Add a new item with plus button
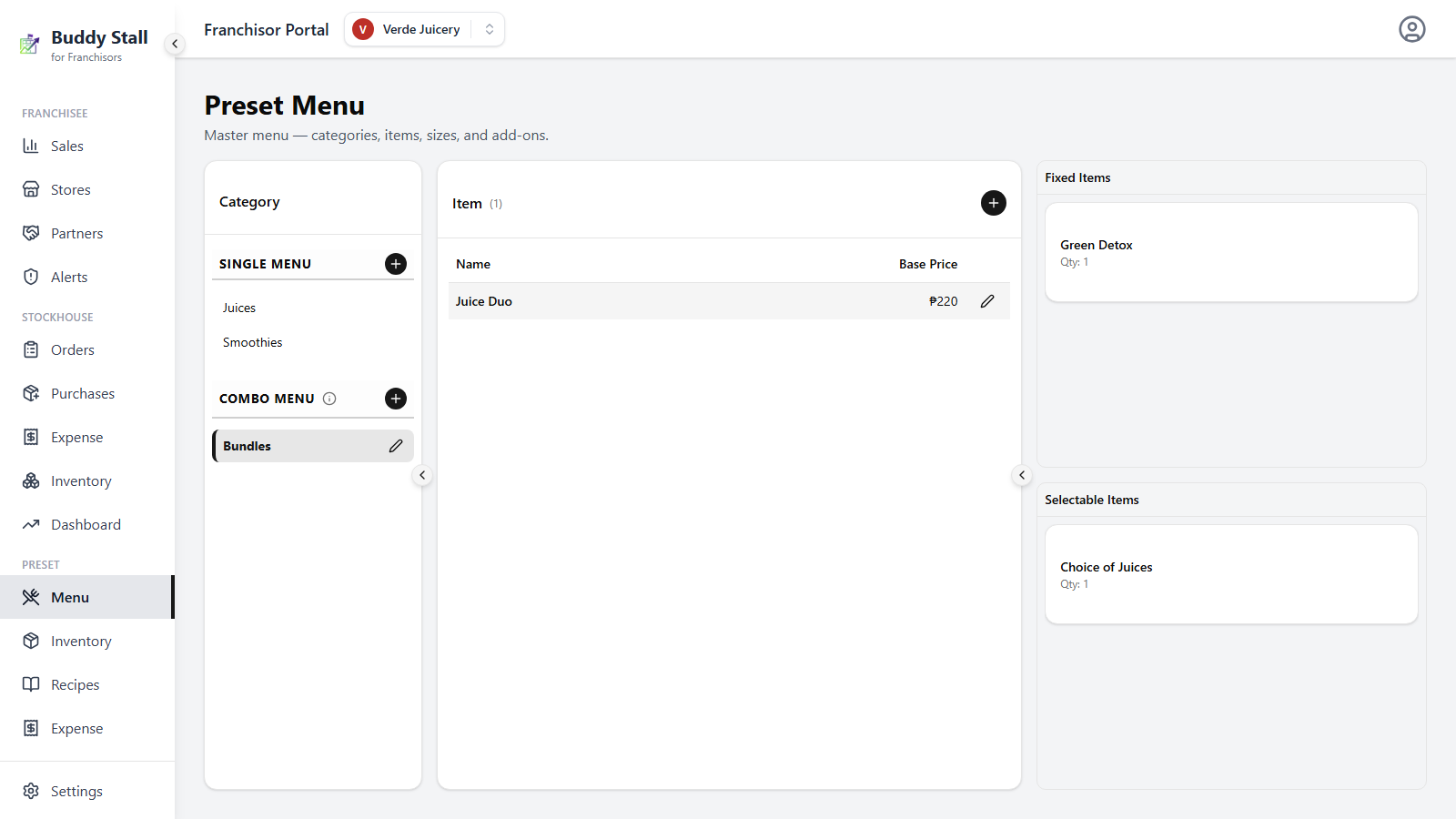This screenshot has height=819, width=1456. 994,203
